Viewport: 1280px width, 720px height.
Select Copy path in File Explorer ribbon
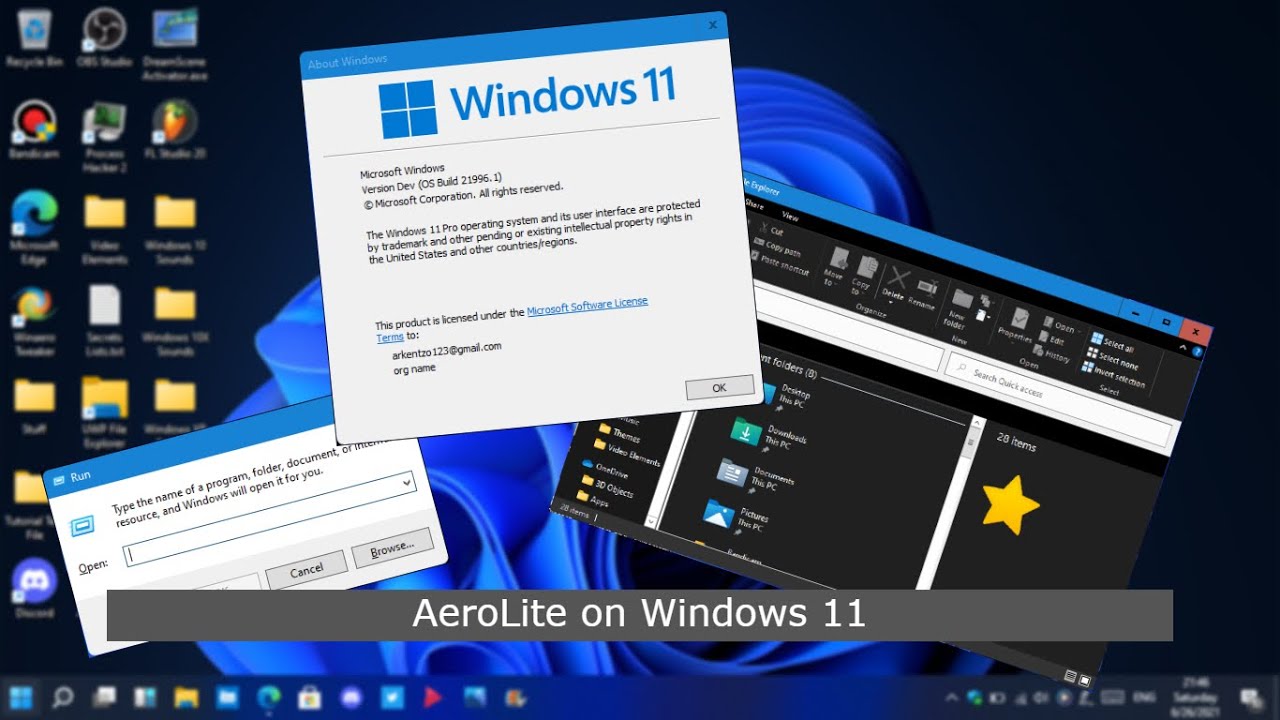775,247
